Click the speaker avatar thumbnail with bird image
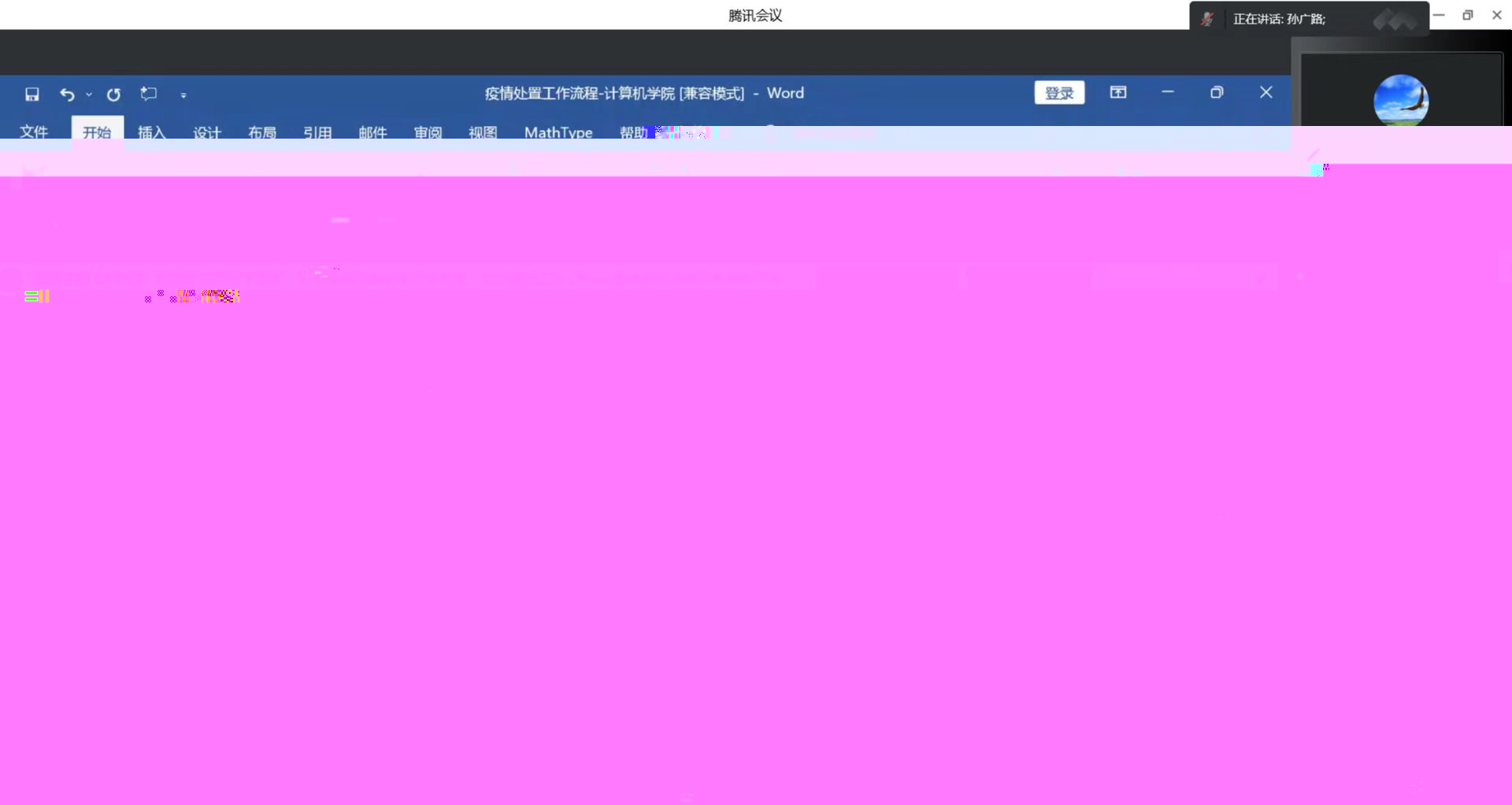 click(1401, 101)
